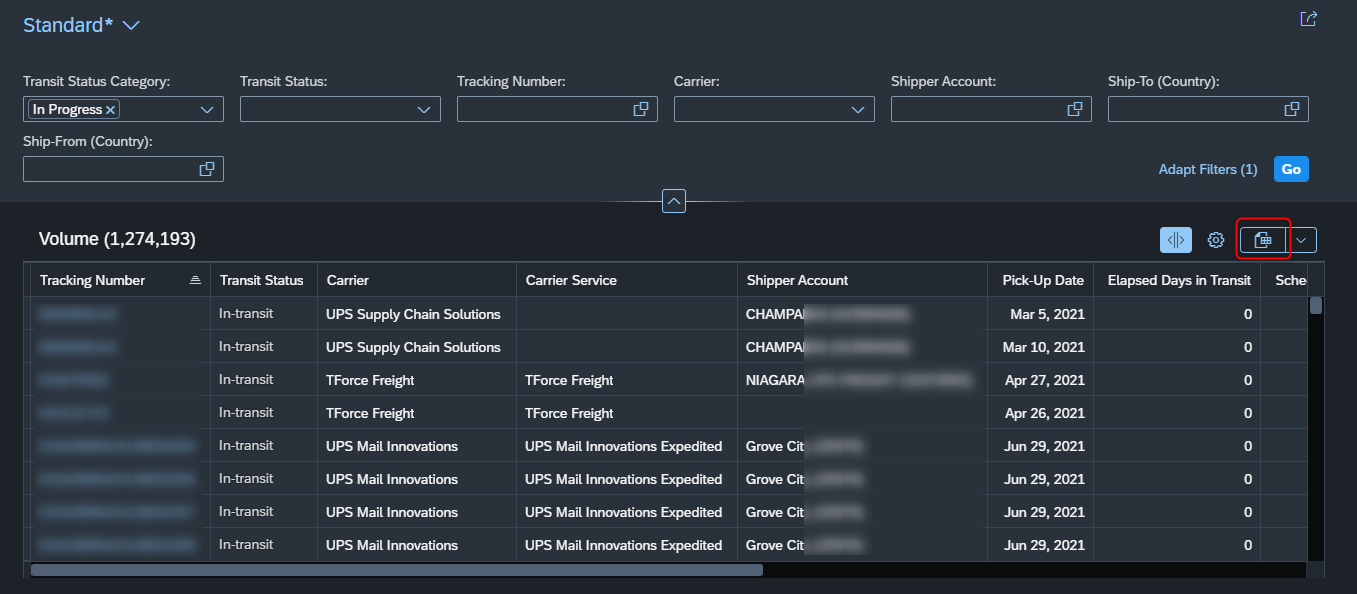1357x594 pixels.
Task: Toggle the freeze column icon button
Action: tap(1176, 240)
